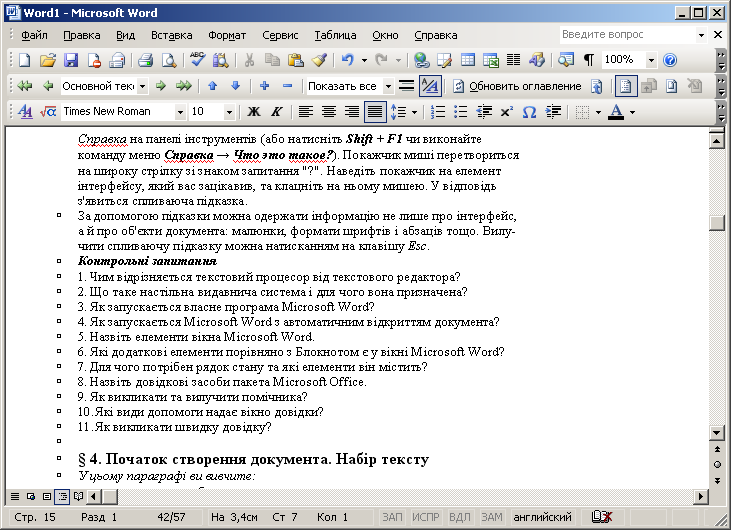Click the vertical scrollbar thumb

click(717, 222)
